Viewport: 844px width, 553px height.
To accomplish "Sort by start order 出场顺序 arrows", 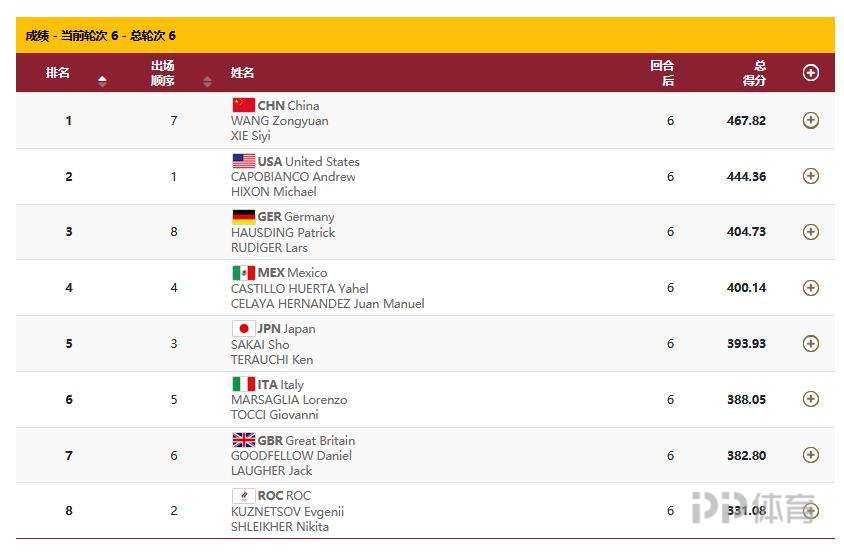I will pyautogui.click(x=207, y=81).
